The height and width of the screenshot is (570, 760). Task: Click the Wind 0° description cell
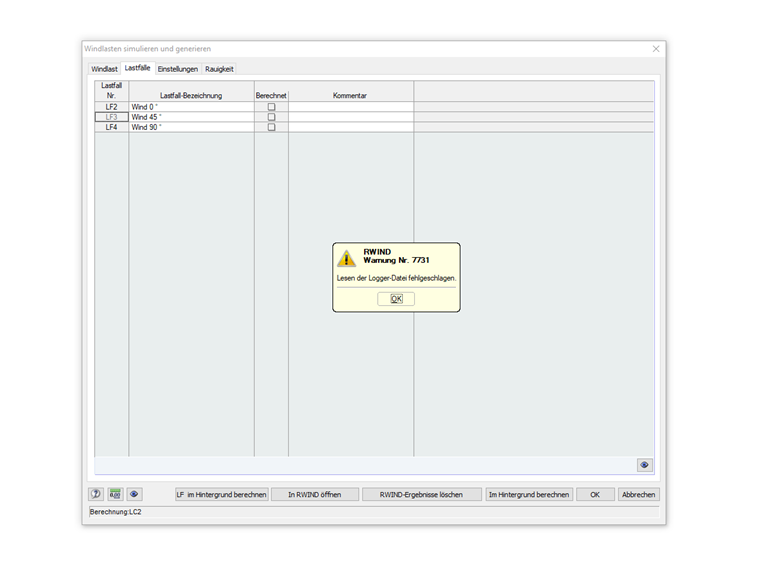[191, 107]
